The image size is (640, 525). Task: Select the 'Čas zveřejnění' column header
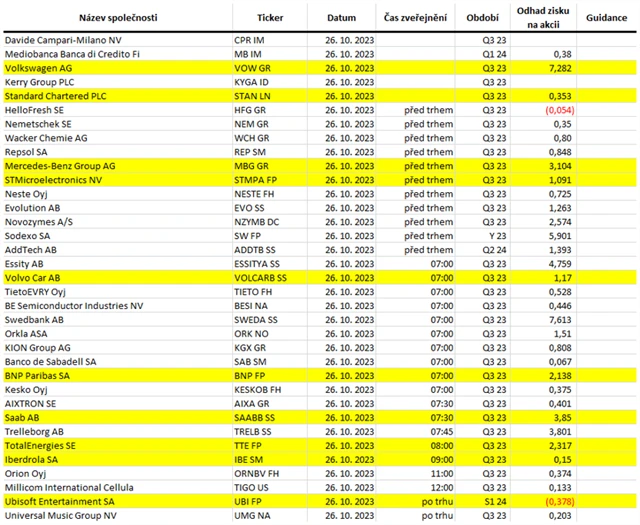415,18
